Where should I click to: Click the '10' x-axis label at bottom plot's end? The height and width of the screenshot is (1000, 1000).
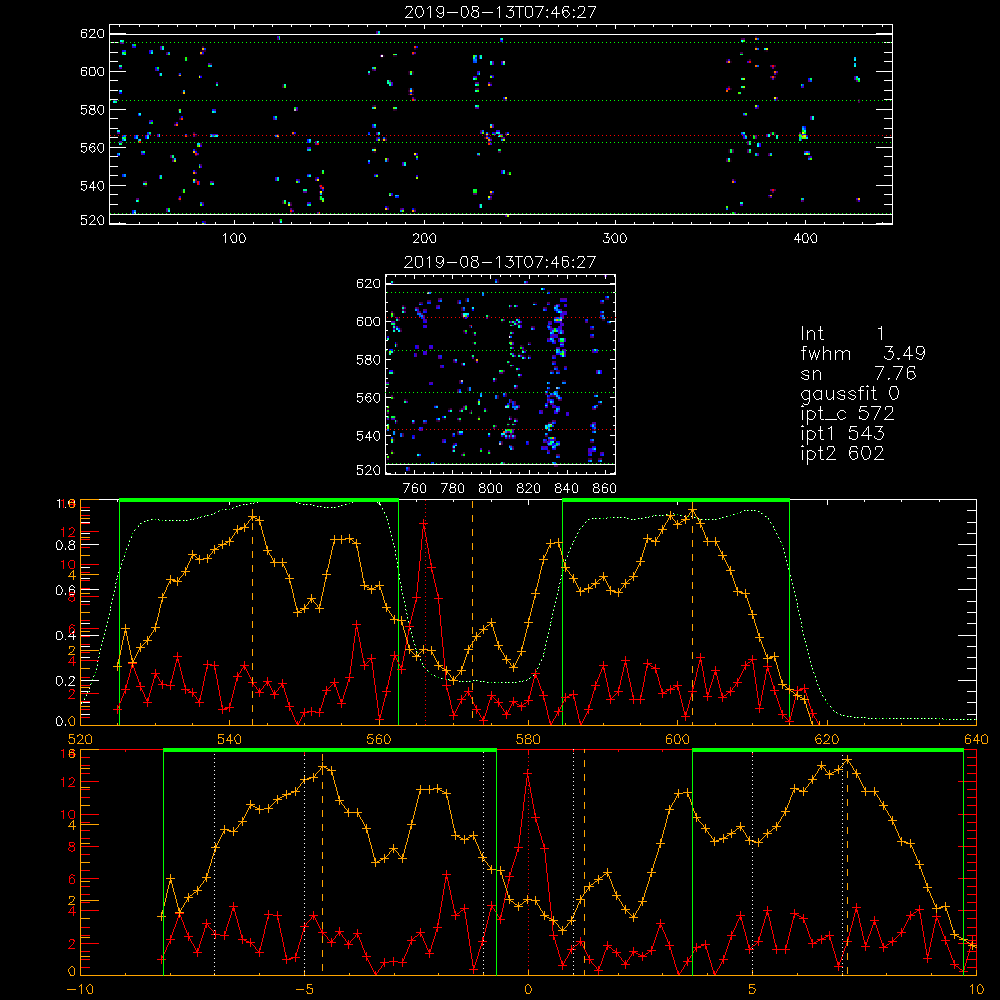(976, 989)
